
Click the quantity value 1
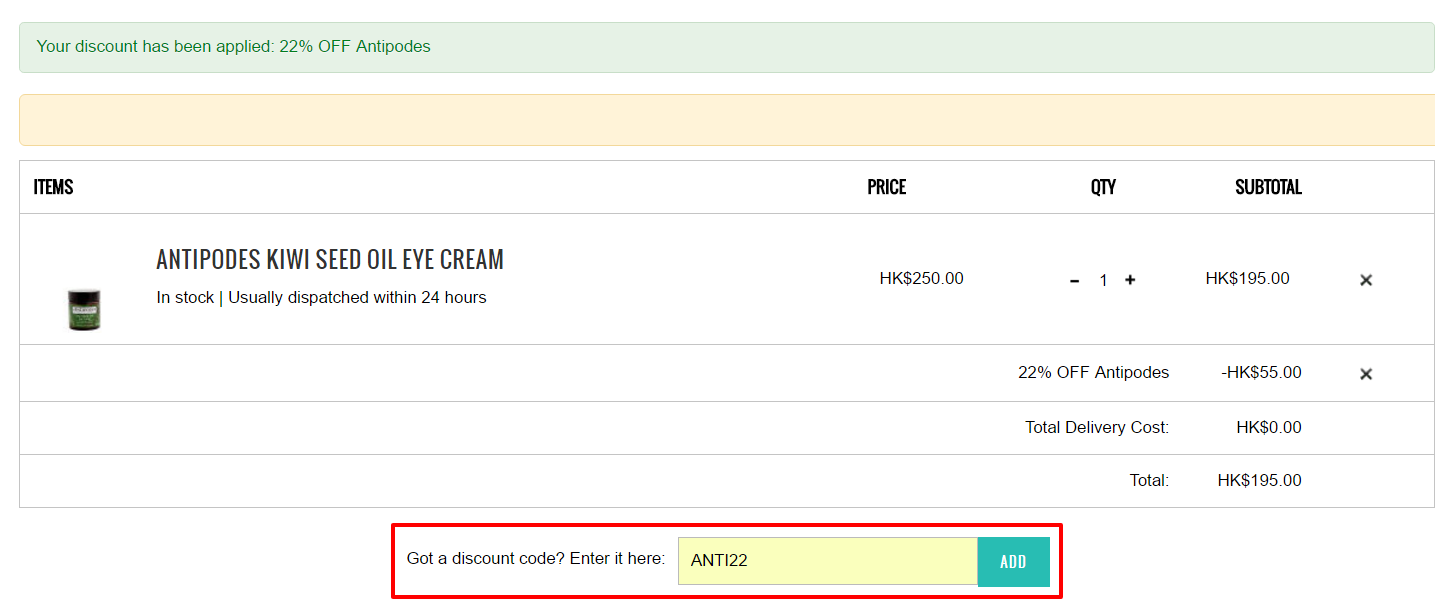1103,281
